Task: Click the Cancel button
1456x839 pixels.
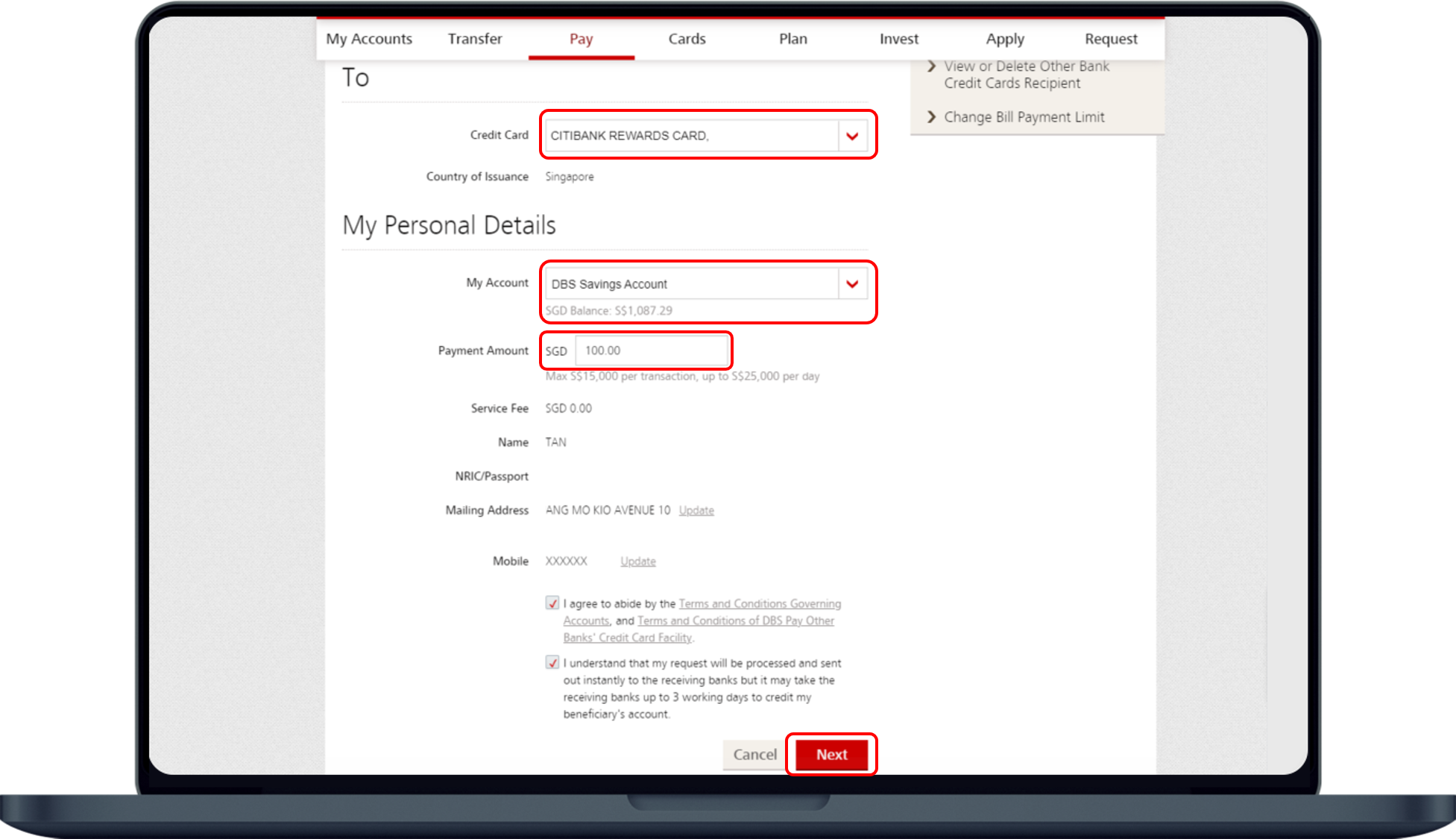Action: click(754, 755)
